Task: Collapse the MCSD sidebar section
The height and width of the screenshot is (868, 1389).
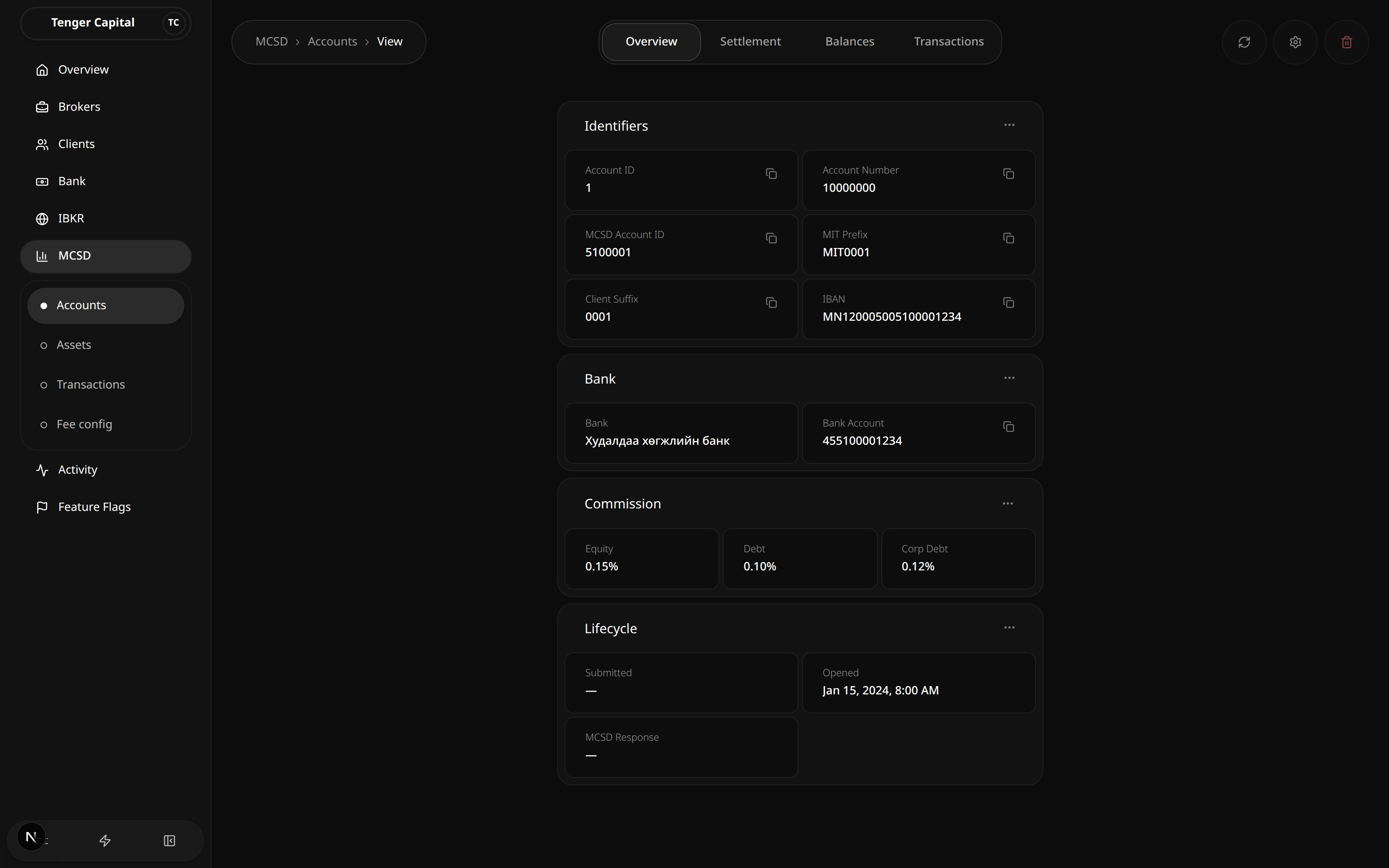Action: coord(105,256)
